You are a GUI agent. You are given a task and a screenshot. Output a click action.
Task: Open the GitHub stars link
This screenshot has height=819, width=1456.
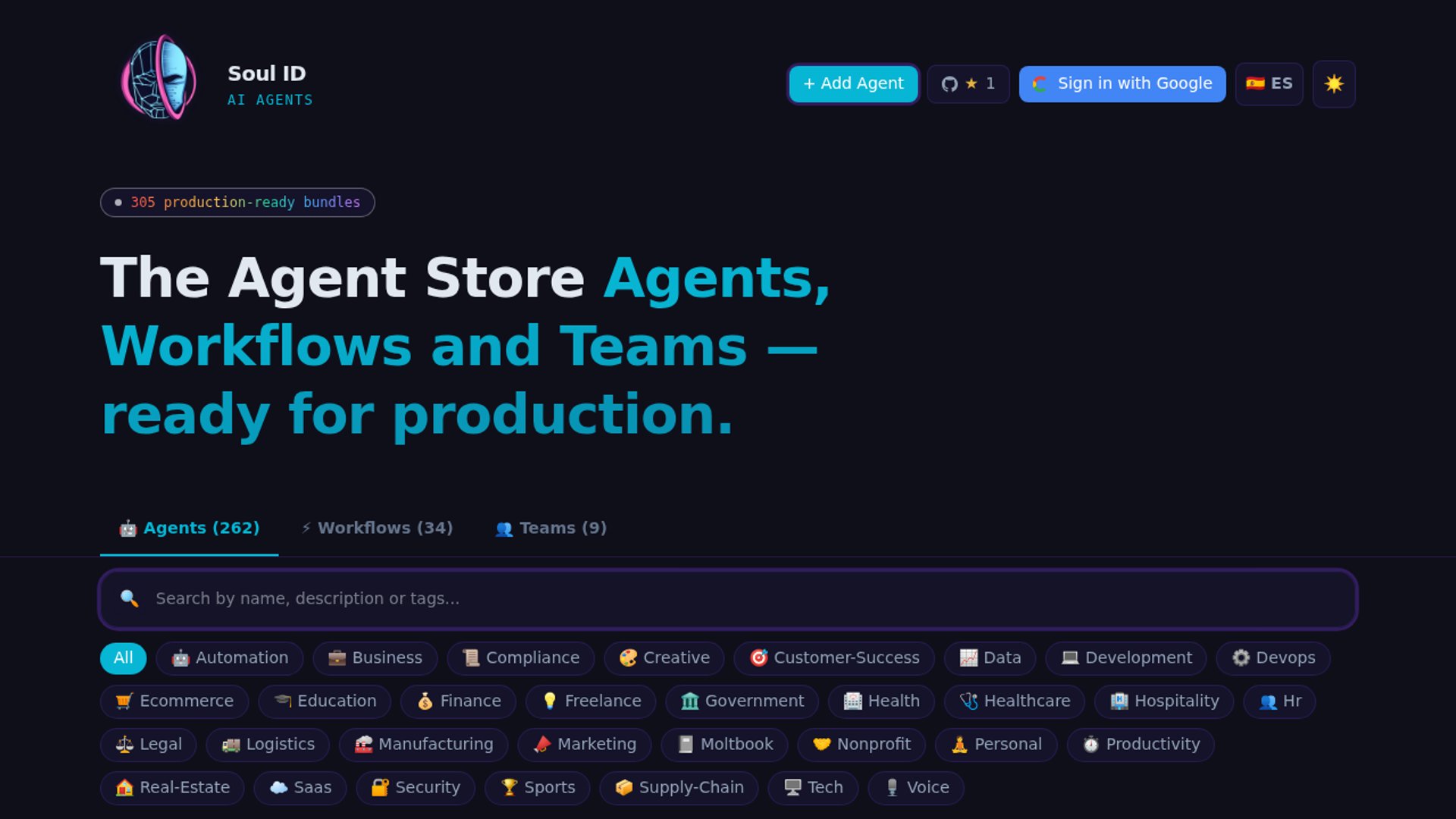pyautogui.click(x=968, y=83)
